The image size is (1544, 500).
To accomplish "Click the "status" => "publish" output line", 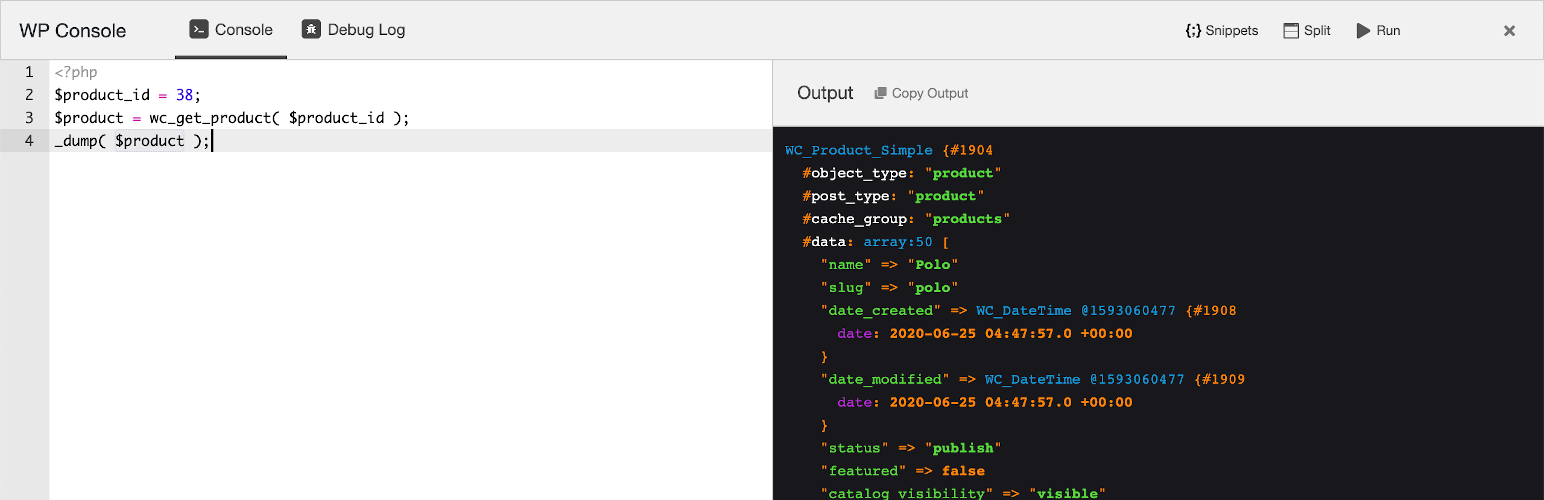I will [x=911, y=448].
